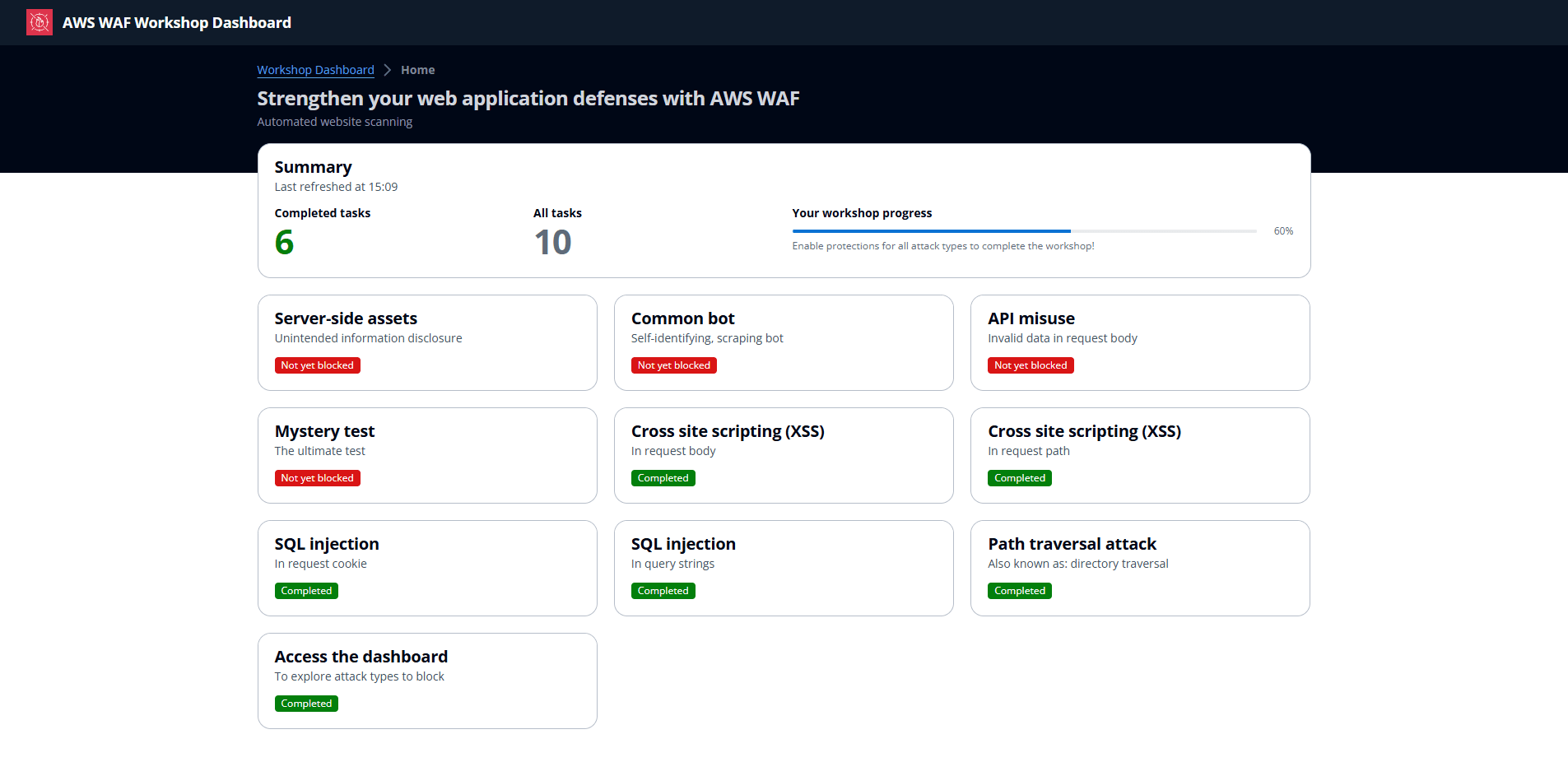Click the Completed tasks label
The image size is (1568, 776).
coord(323,213)
